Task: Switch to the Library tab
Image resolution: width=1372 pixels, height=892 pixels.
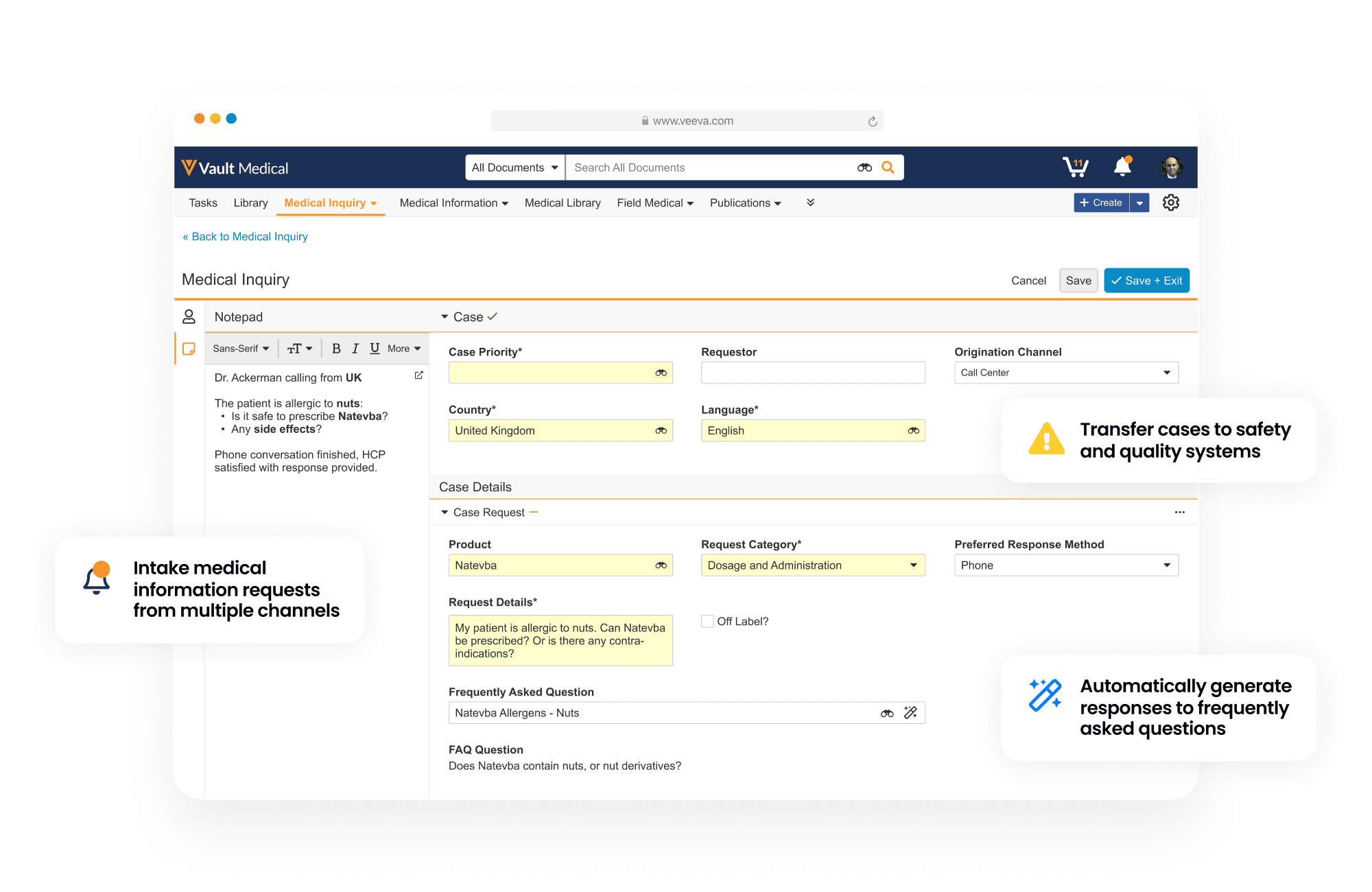Action: pyautogui.click(x=250, y=203)
